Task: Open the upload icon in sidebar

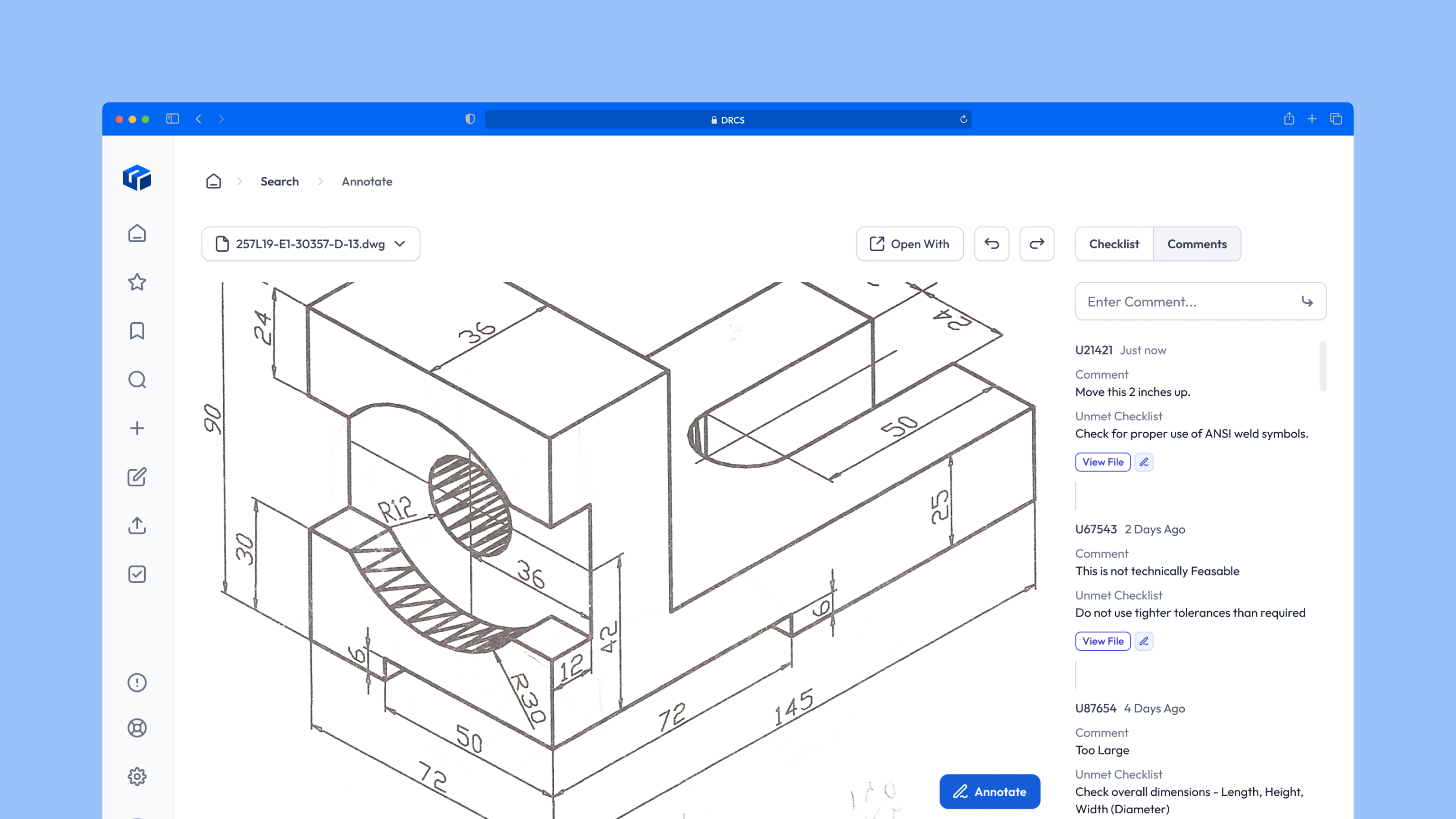Action: (x=137, y=526)
